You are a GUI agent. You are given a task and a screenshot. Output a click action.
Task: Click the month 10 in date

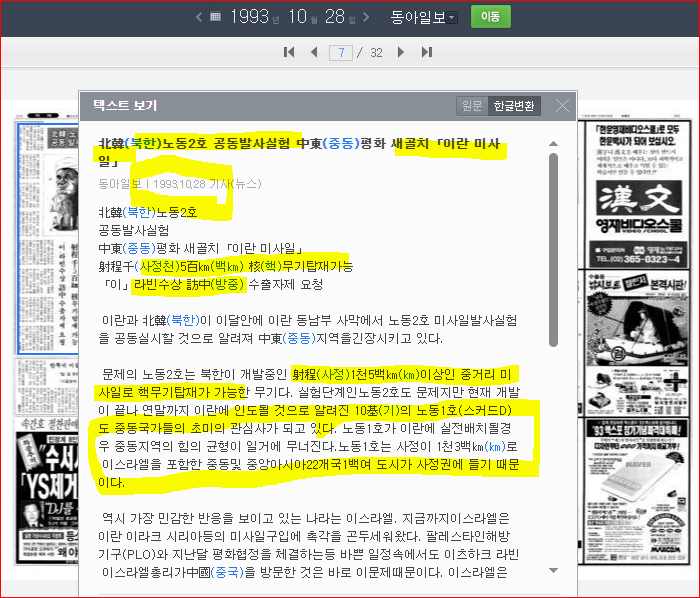[x=297, y=17]
